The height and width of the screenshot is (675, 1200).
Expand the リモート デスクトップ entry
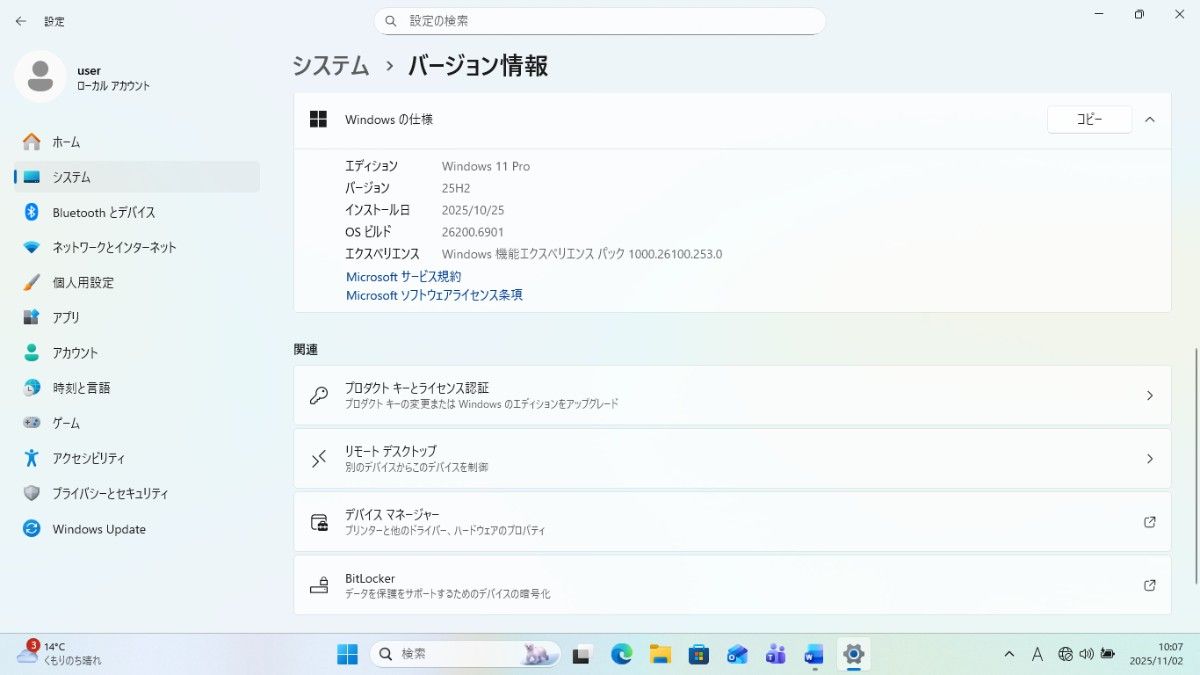click(1149, 459)
